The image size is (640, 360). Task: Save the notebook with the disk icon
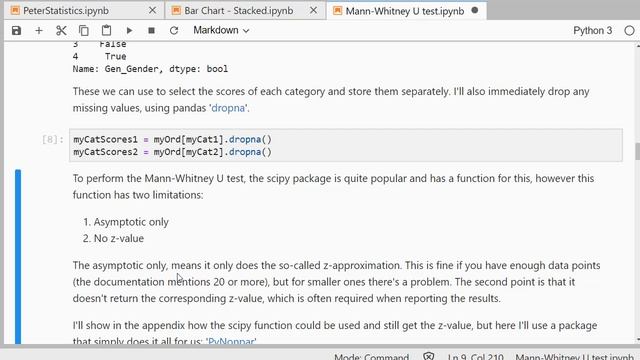point(16,31)
